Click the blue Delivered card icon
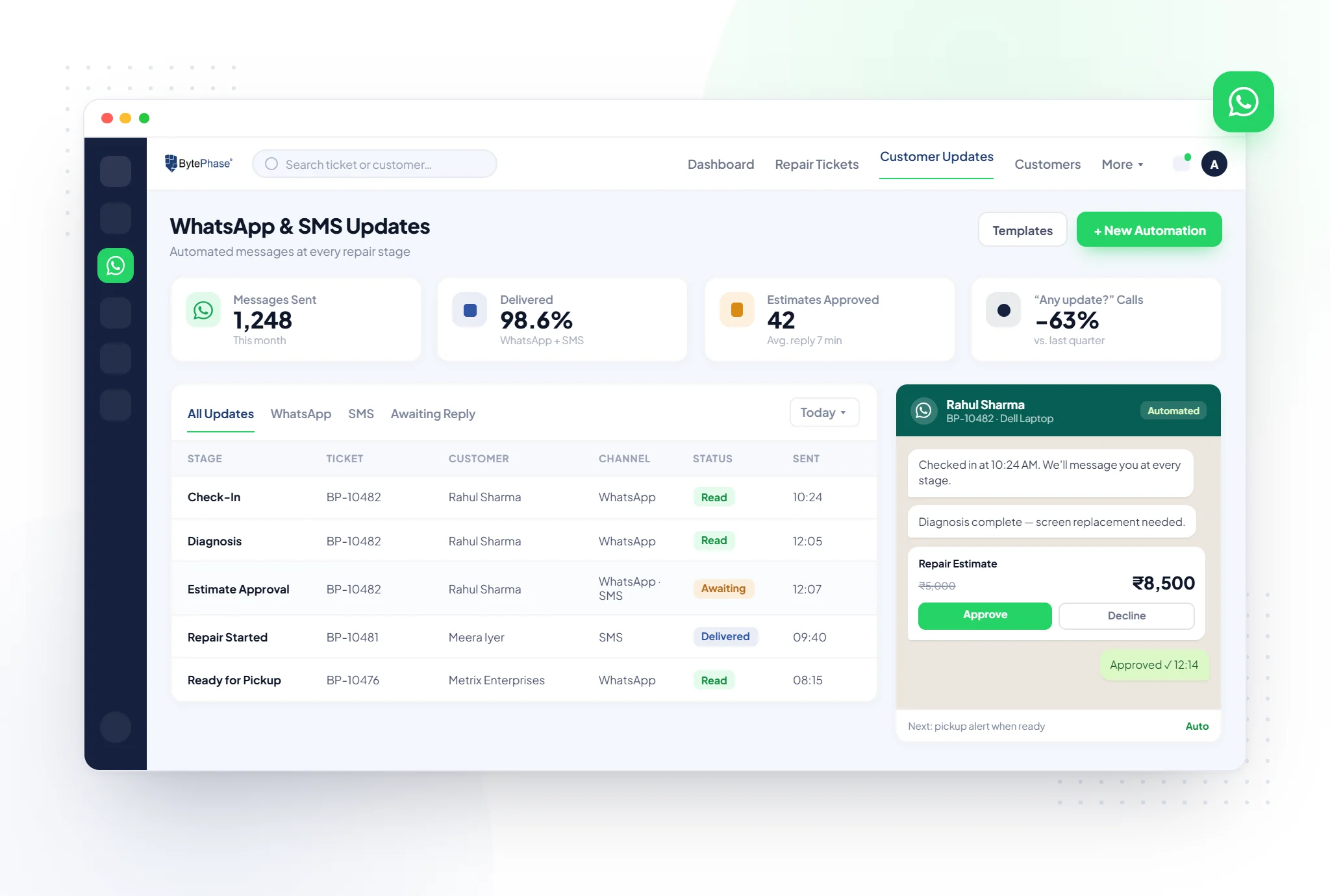The image size is (1330, 896). click(x=470, y=310)
